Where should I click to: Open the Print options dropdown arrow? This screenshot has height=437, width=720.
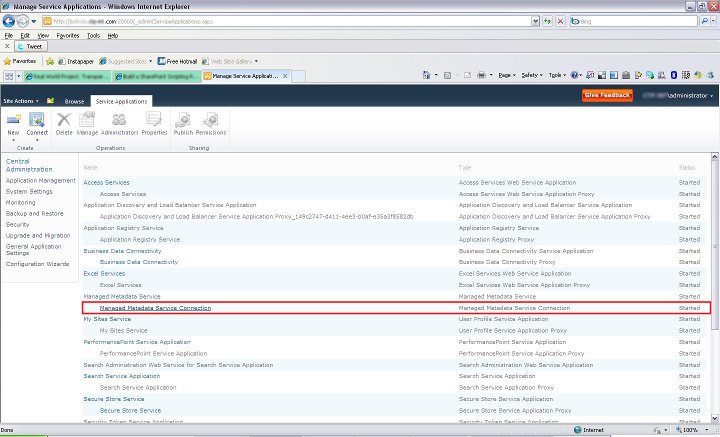491,75
